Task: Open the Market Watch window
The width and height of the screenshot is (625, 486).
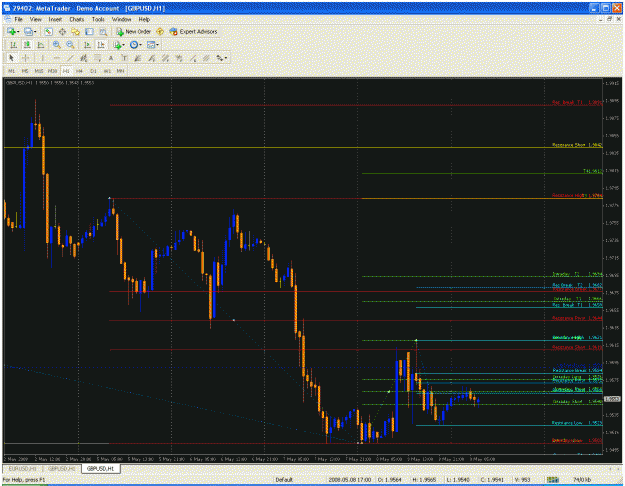Action: [x=48, y=31]
